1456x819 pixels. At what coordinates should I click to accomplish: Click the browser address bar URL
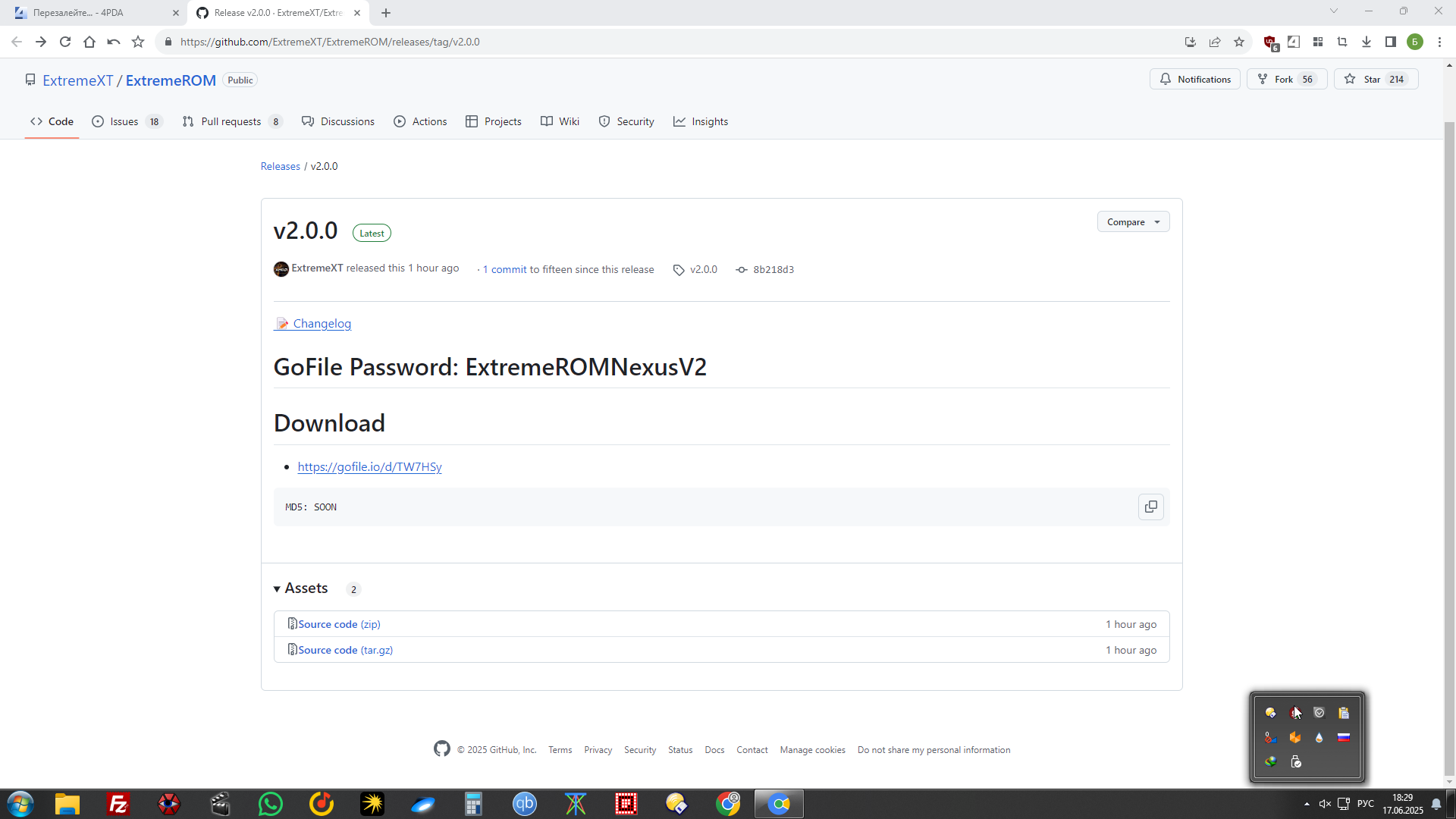tap(330, 42)
